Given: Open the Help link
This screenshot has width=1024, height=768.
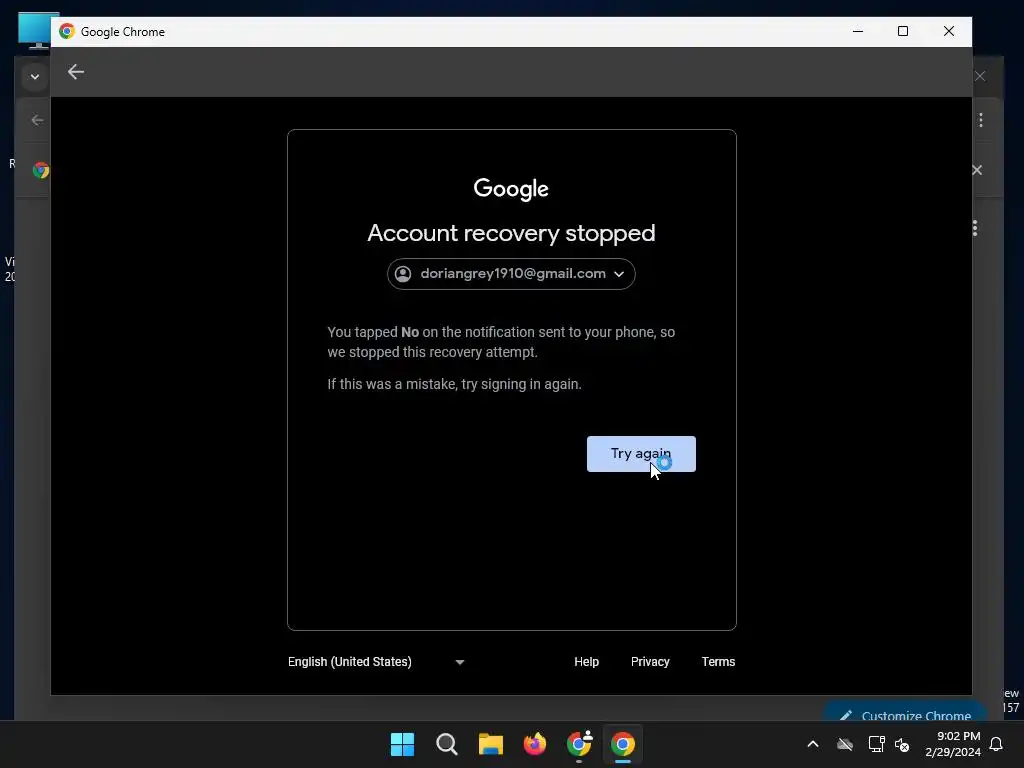Looking at the screenshot, I should click(x=586, y=662).
